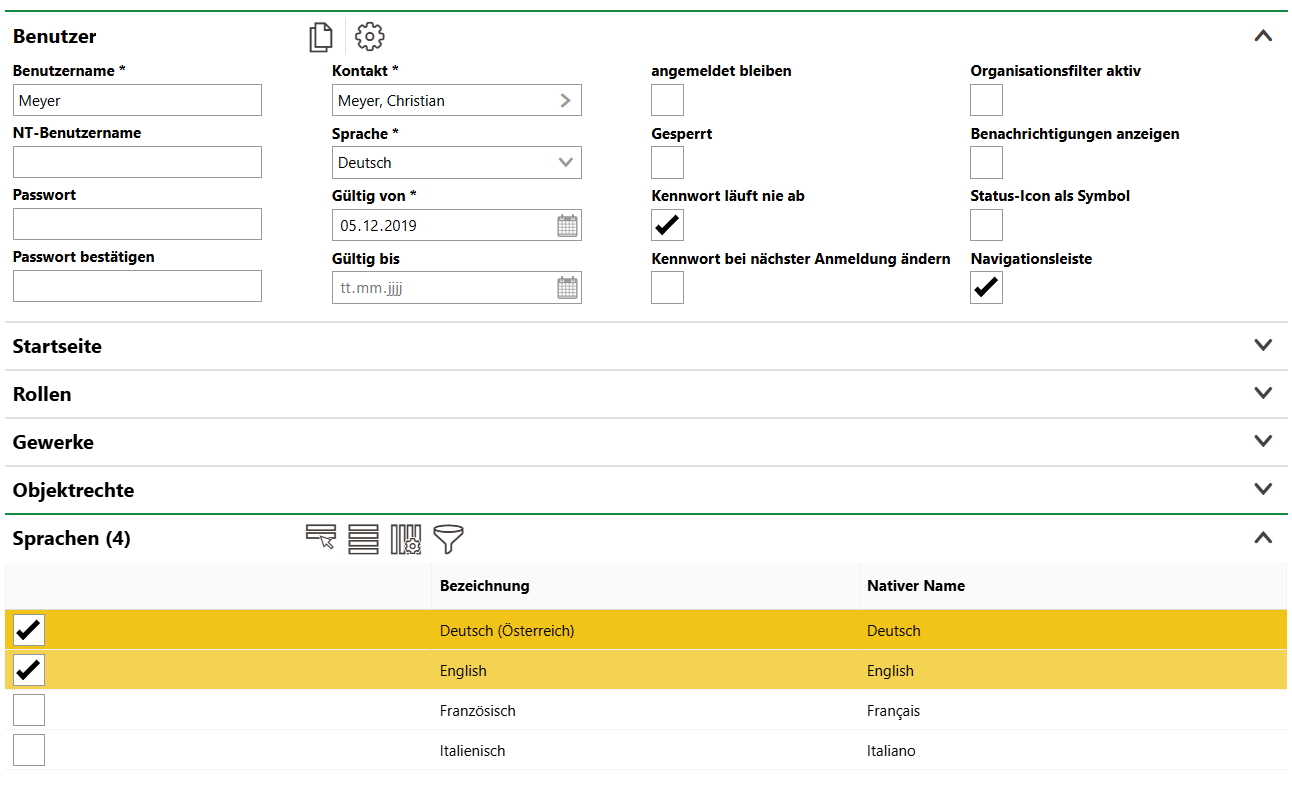Uncheck the English language row checkbox

(x=29, y=670)
